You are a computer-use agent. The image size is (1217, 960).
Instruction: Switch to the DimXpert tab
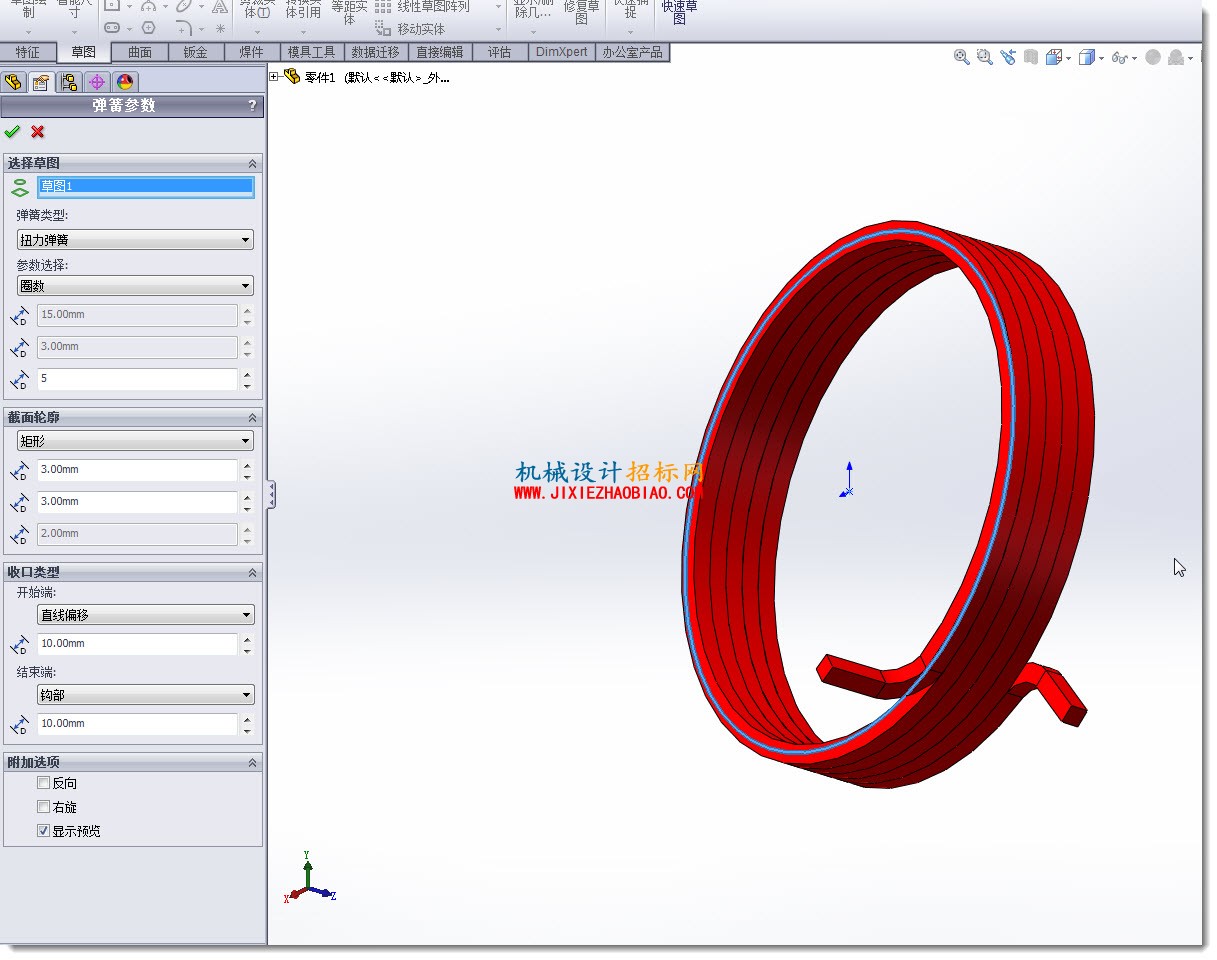coord(561,52)
